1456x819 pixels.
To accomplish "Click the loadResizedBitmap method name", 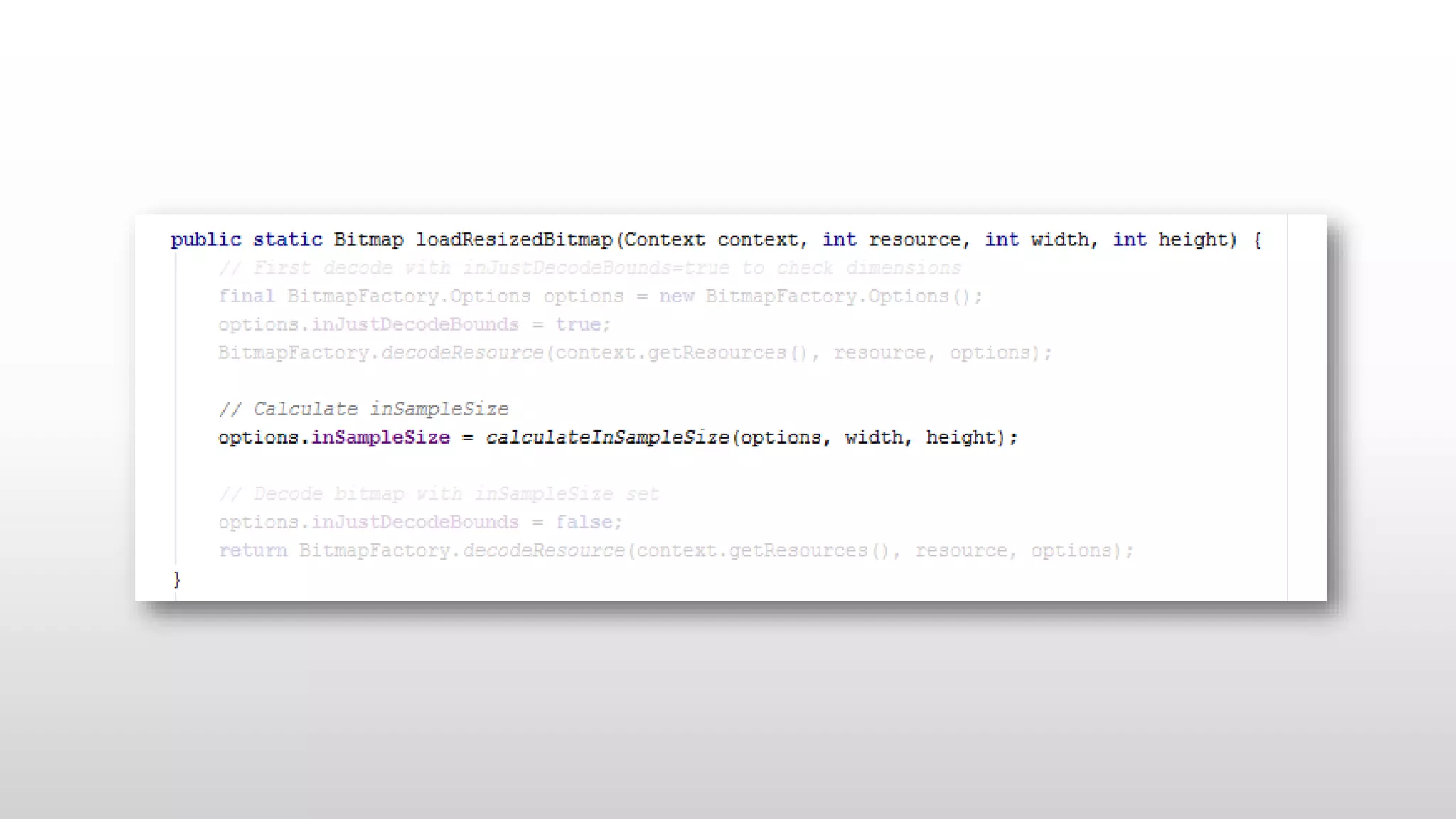I will click(x=513, y=240).
